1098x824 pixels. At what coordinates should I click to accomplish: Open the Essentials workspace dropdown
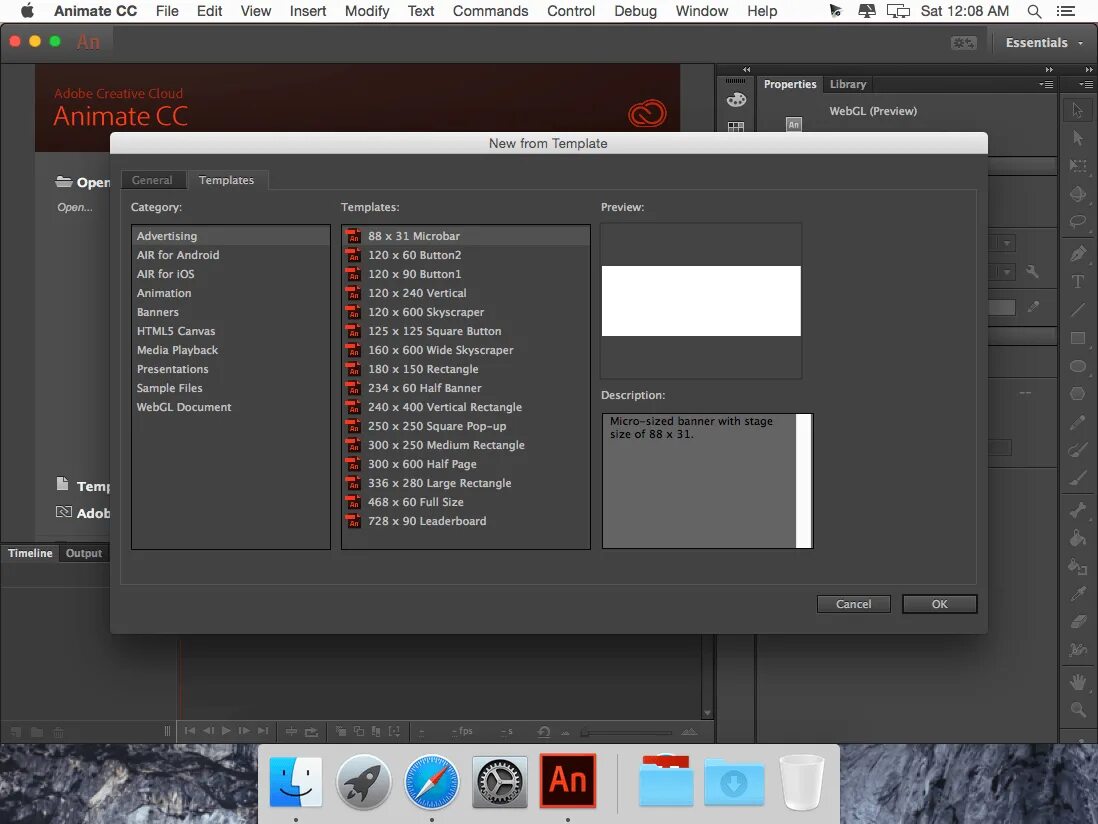(1044, 43)
